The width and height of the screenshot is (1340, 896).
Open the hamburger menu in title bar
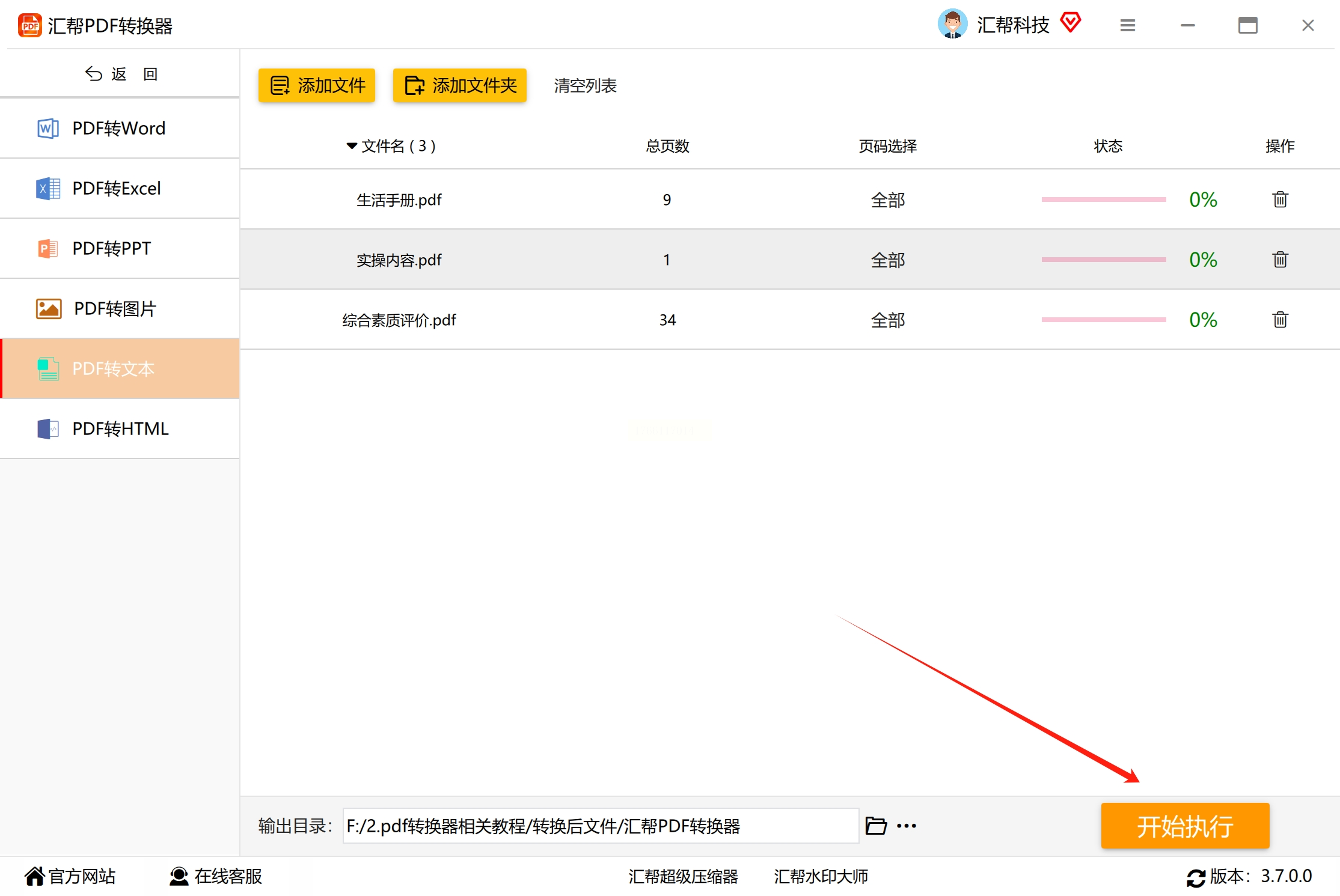(1127, 25)
